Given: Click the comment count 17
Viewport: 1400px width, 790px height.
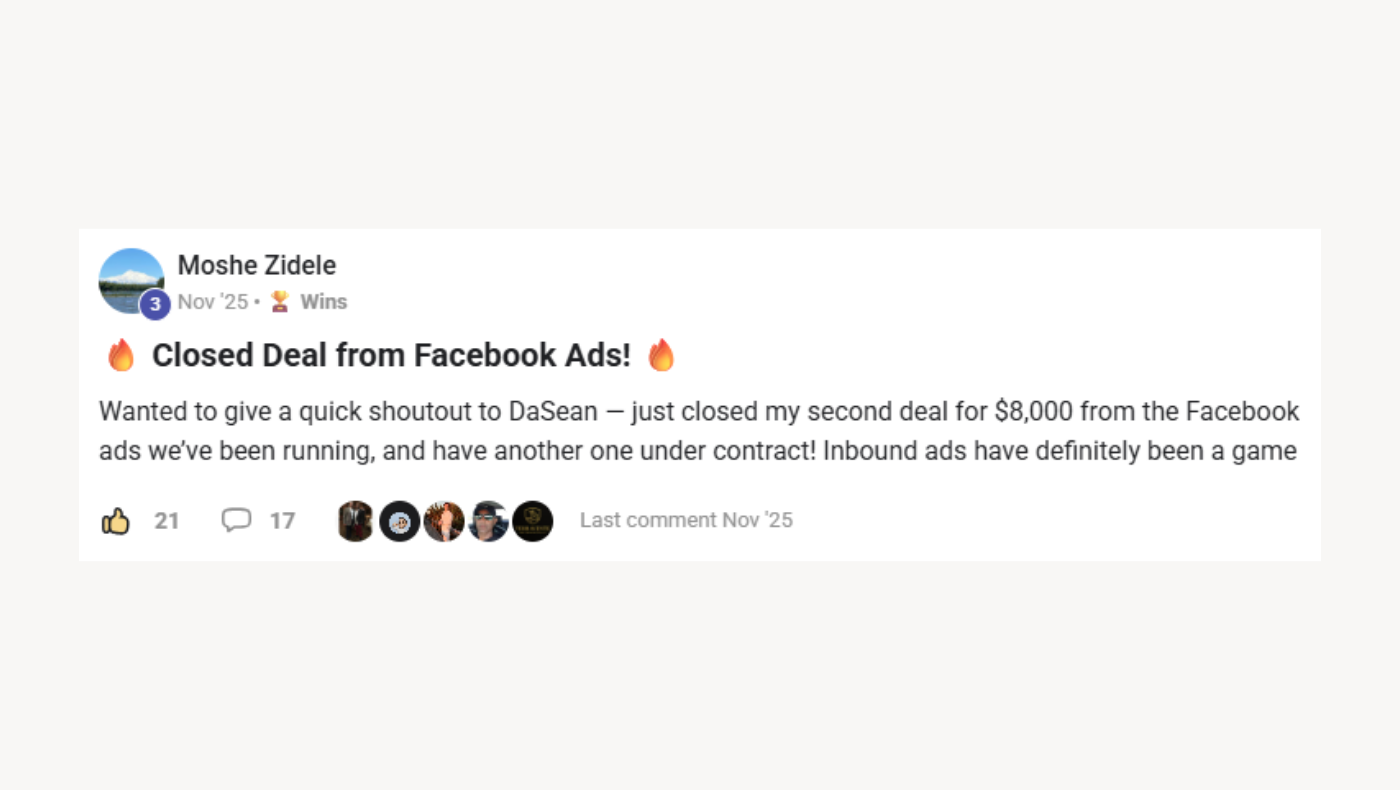Looking at the screenshot, I should pyautogui.click(x=283, y=521).
